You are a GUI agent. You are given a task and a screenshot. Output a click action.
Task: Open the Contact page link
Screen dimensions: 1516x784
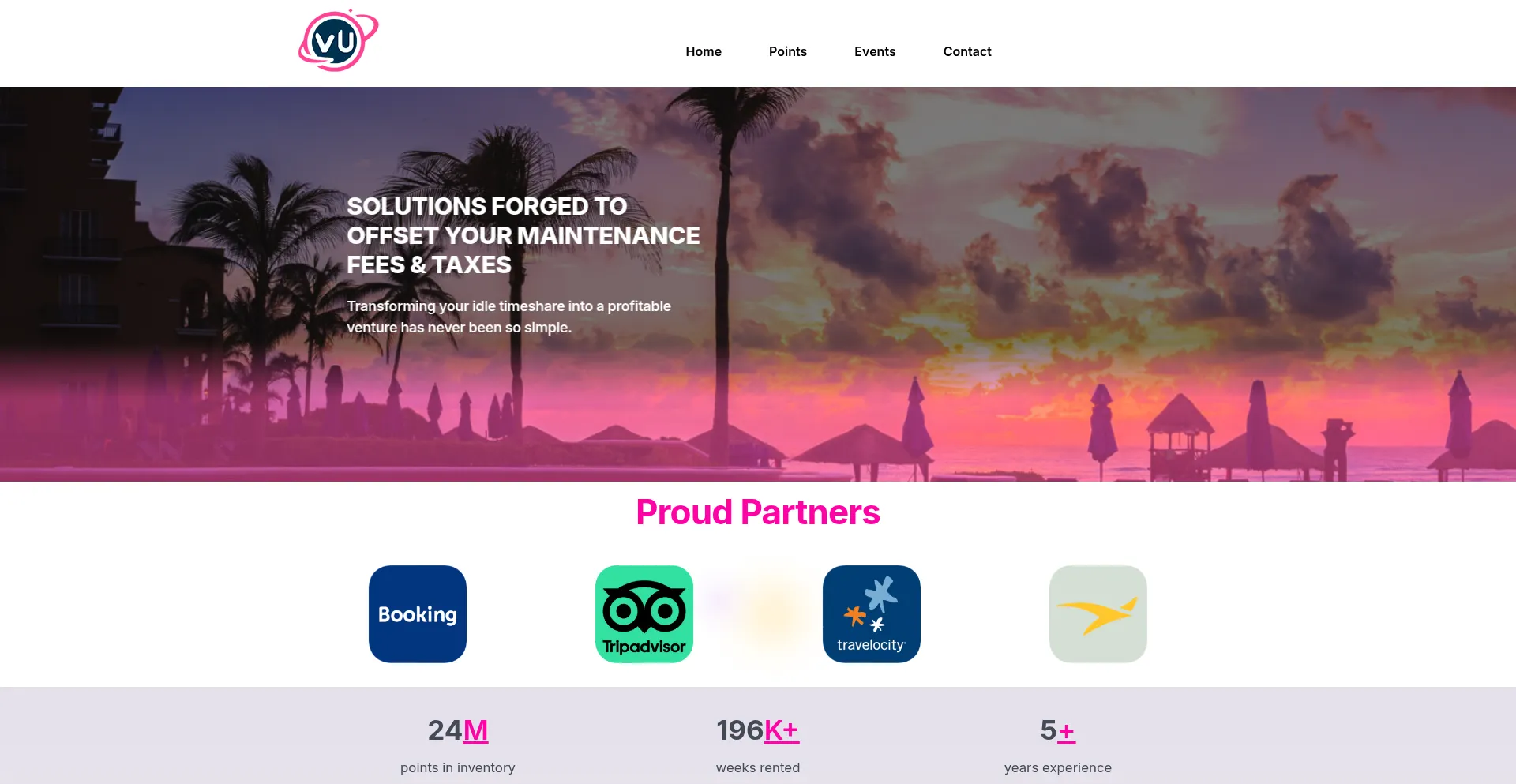click(x=967, y=51)
